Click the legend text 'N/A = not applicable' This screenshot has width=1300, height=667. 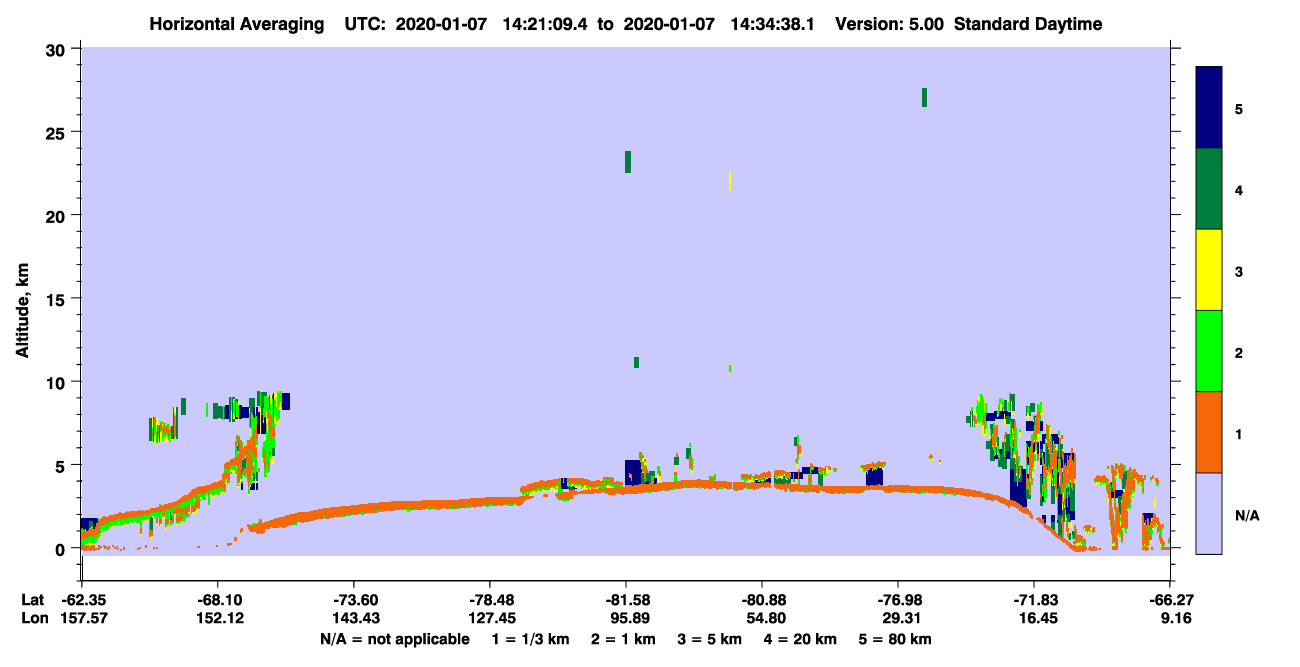coord(394,639)
